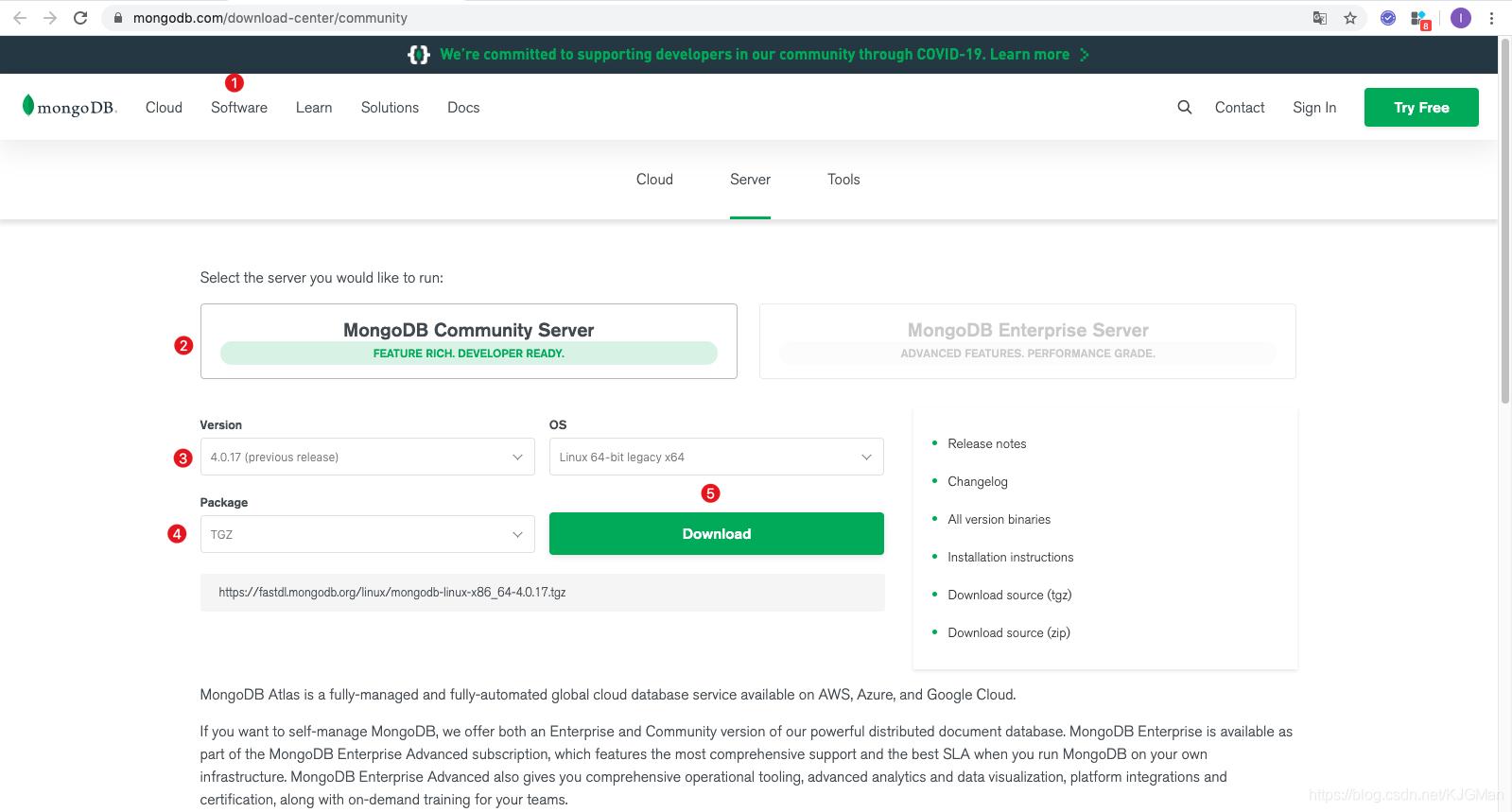The image size is (1512, 812).
Task: Select MongoDB Enterprise Server card
Action: tap(1028, 341)
